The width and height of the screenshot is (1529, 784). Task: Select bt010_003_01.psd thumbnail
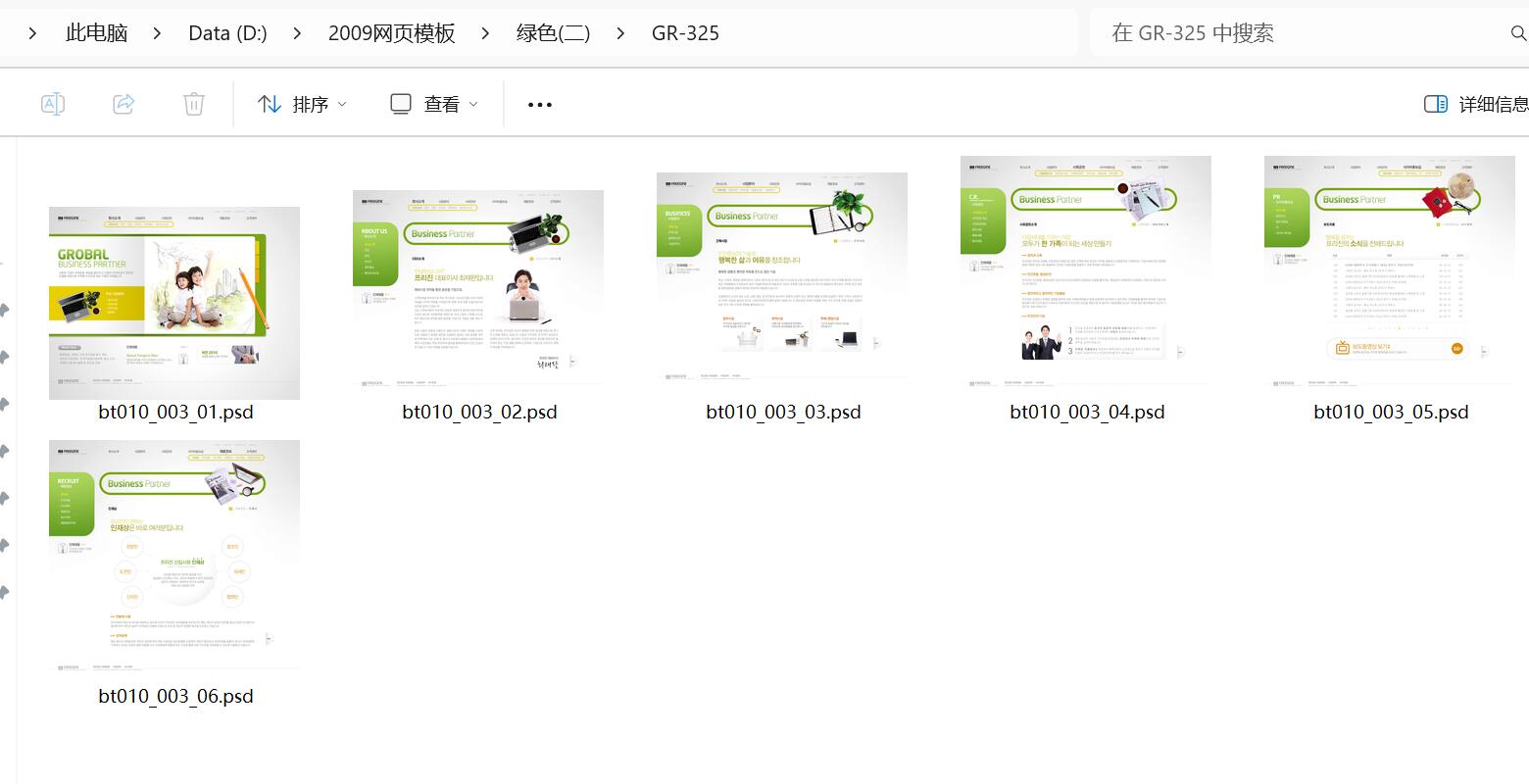[174, 303]
